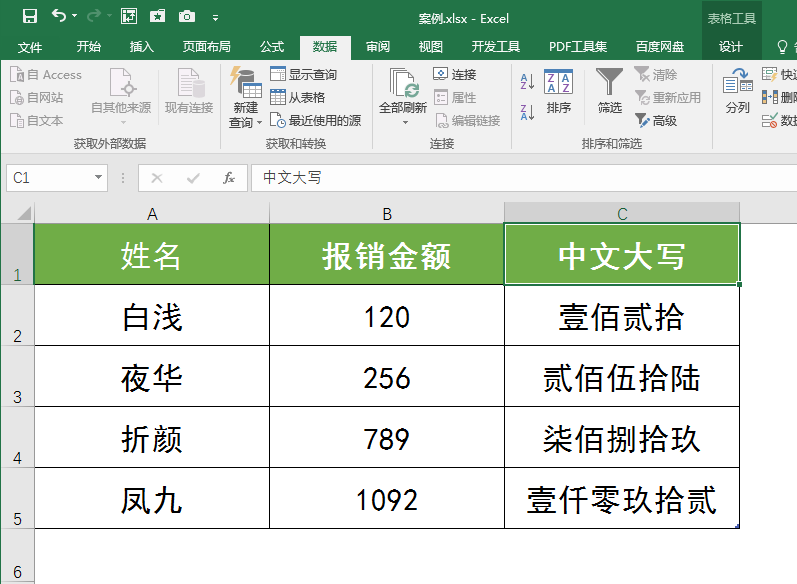Expand the Name Box dropdown arrow
Image resolution: width=797 pixels, height=584 pixels.
click(x=98, y=177)
